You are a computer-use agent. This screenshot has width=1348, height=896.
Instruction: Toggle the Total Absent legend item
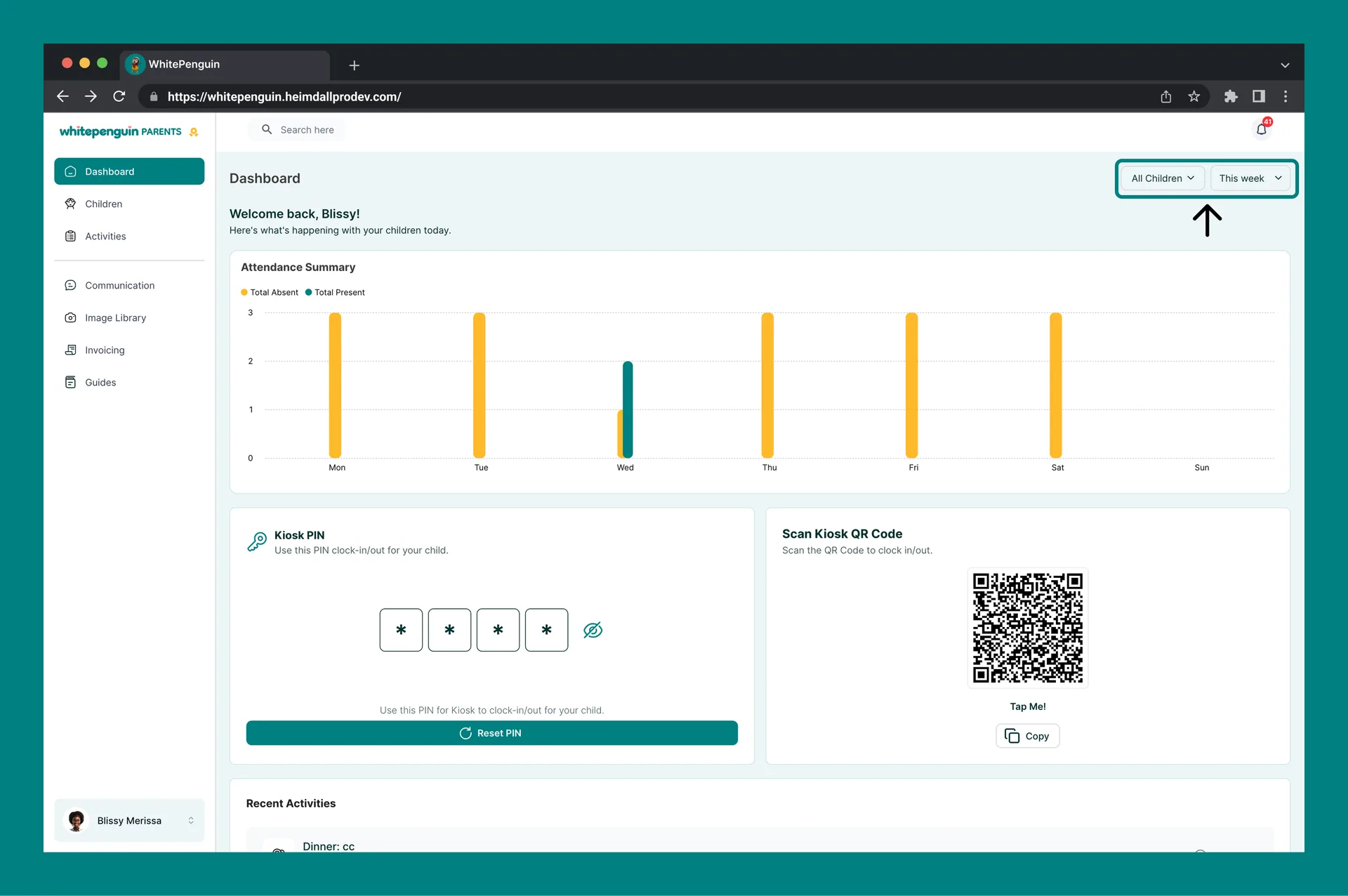click(269, 292)
